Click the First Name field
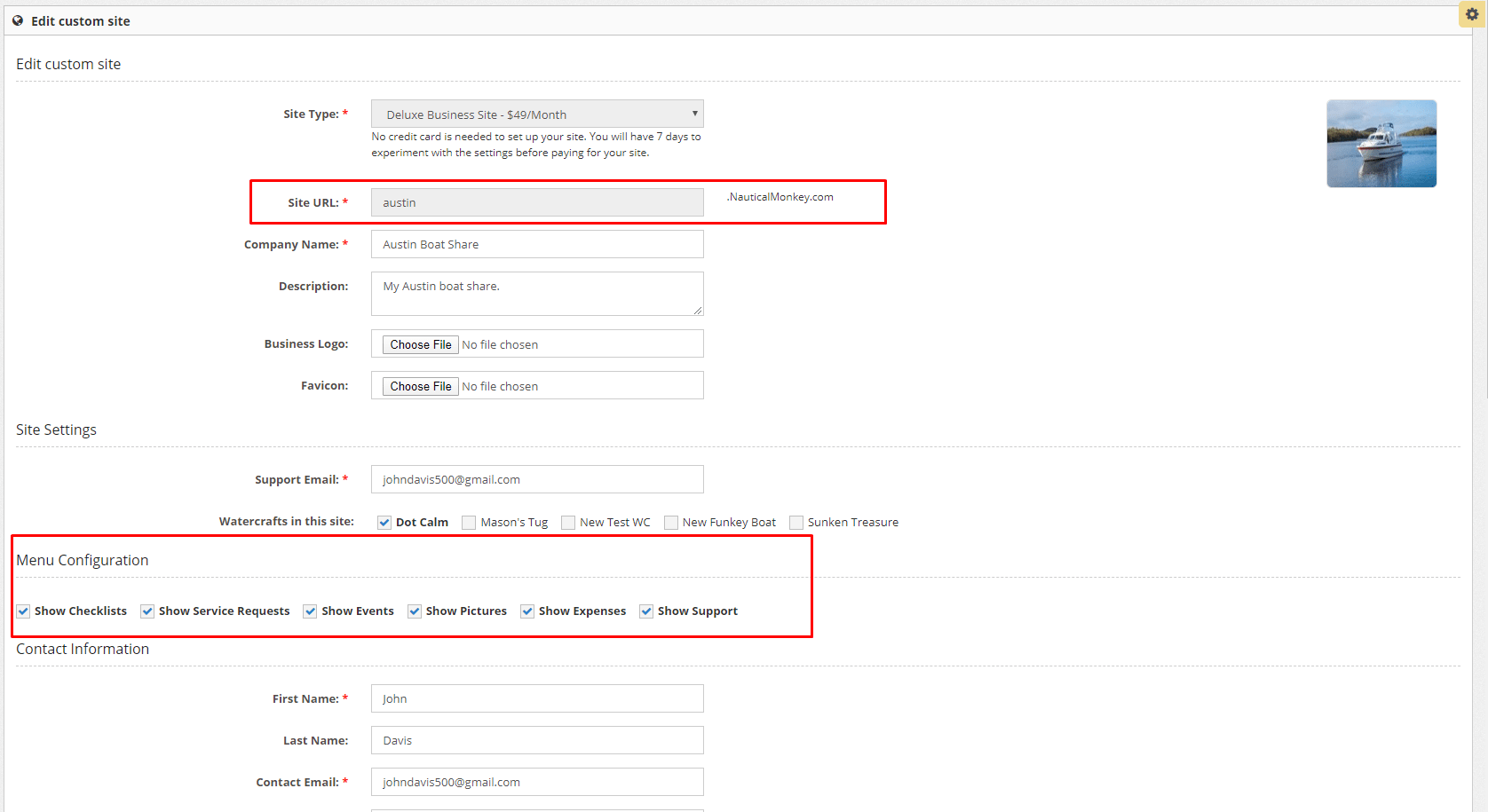Screen dimensions: 1488x812 coord(537,698)
